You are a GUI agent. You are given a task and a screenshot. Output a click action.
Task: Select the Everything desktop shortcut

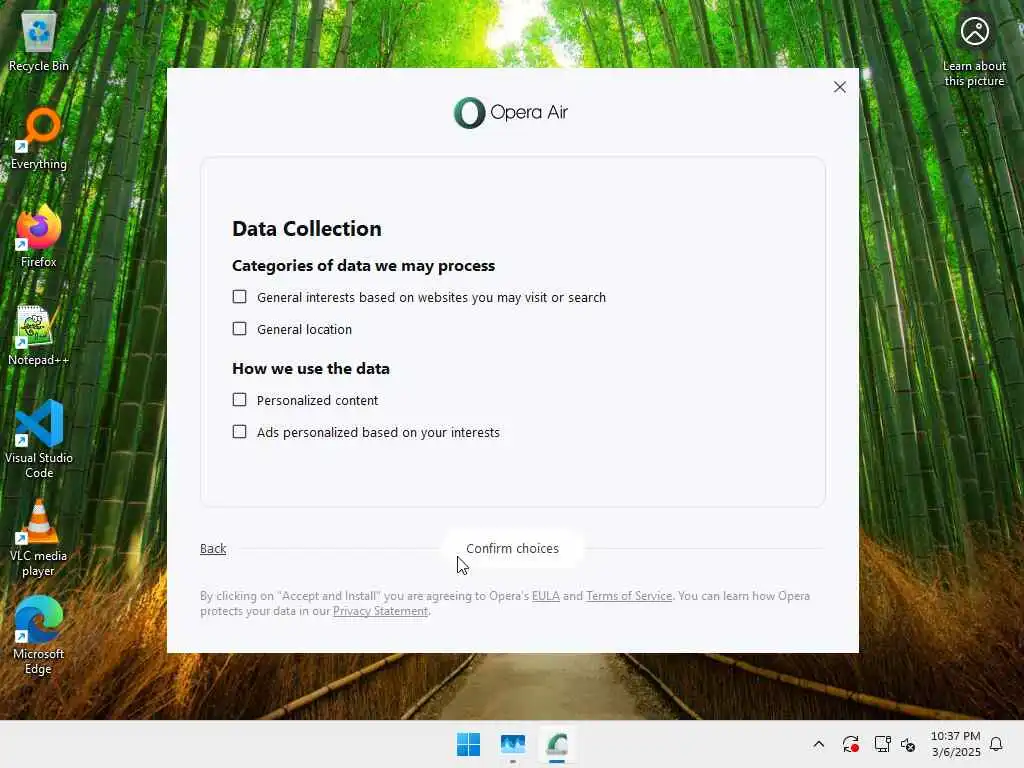(39, 138)
